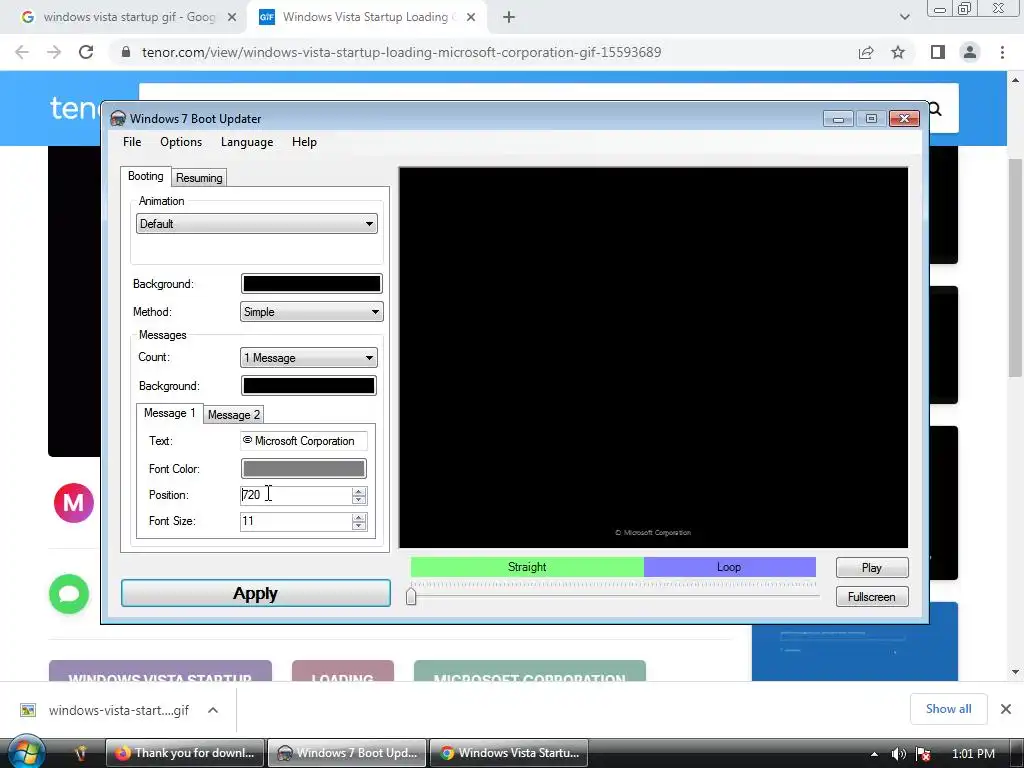Click the large Apply button
Image resolution: width=1024 pixels, height=768 pixels.
click(x=256, y=594)
